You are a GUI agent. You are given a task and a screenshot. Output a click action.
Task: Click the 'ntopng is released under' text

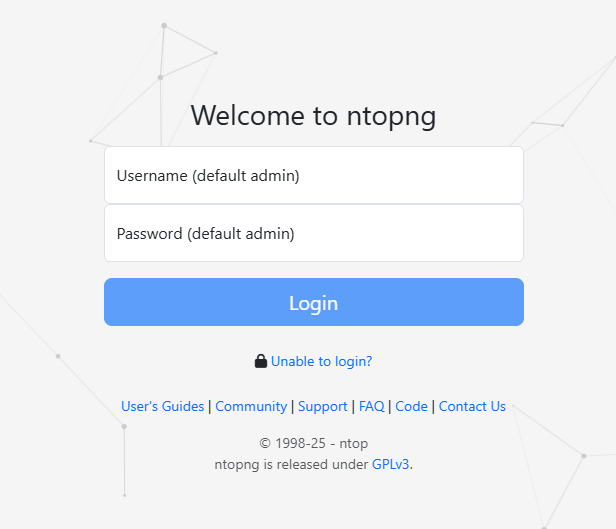click(x=291, y=464)
